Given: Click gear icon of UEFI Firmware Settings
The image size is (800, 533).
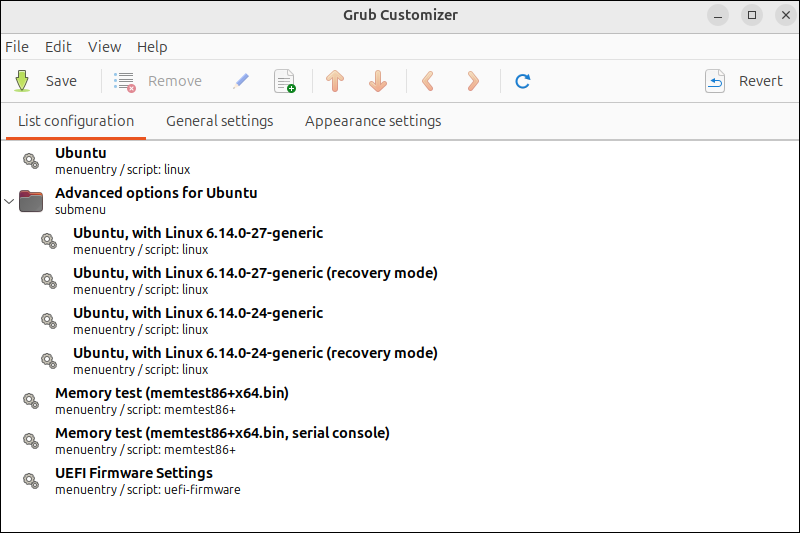Looking at the screenshot, I should (31, 481).
